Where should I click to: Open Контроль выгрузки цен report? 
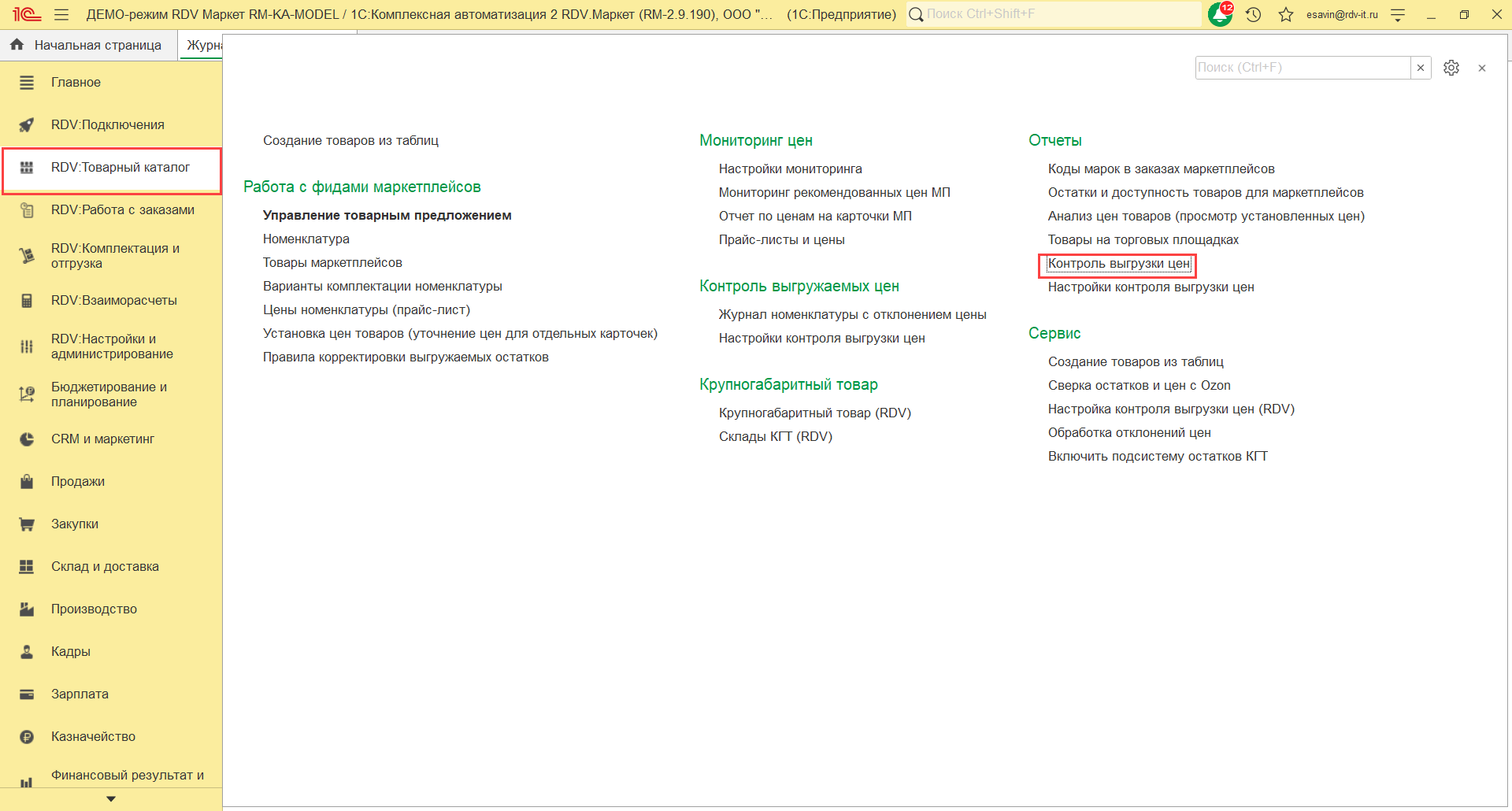pyautogui.click(x=1118, y=264)
